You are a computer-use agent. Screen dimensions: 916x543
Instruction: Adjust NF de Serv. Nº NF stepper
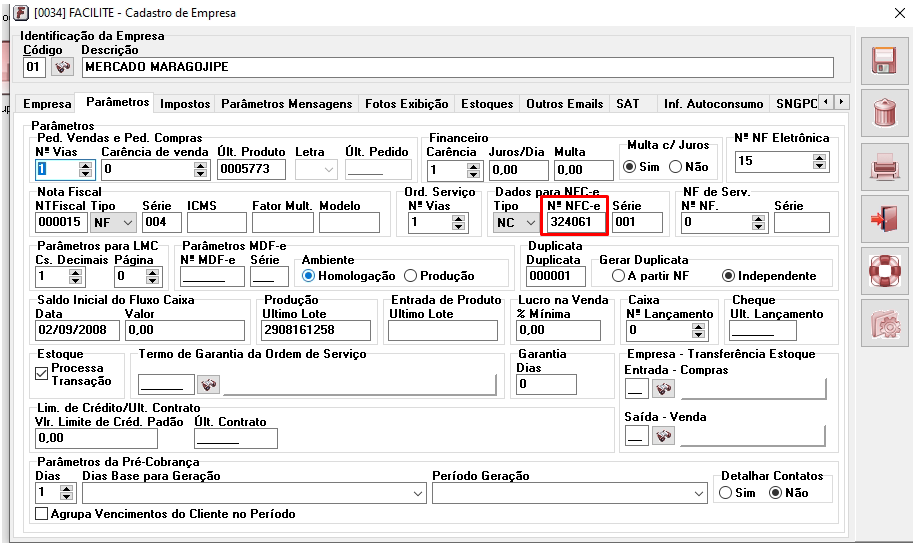point(758,222)
